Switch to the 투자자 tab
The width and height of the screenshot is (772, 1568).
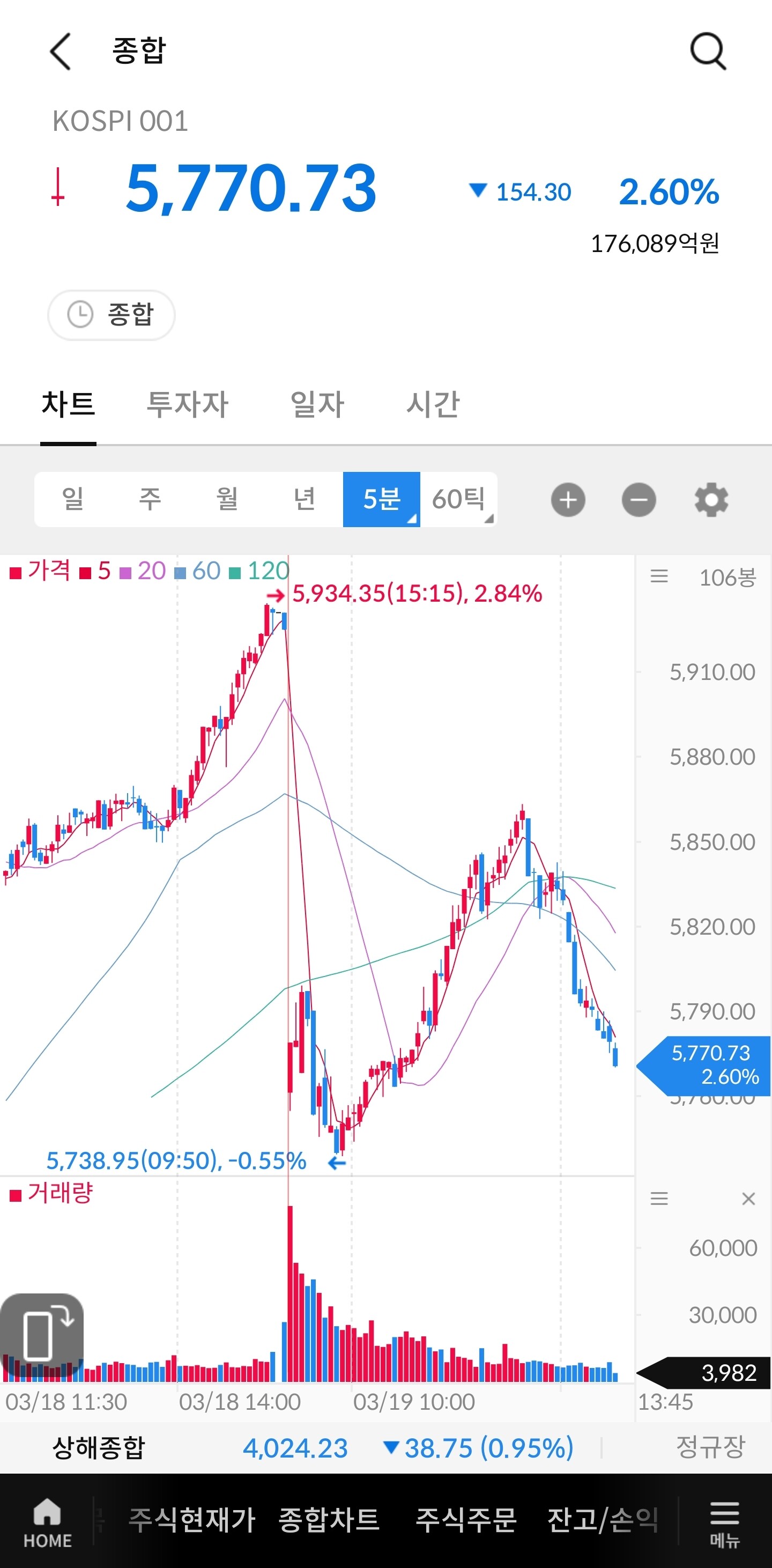[x=188, y=404]
